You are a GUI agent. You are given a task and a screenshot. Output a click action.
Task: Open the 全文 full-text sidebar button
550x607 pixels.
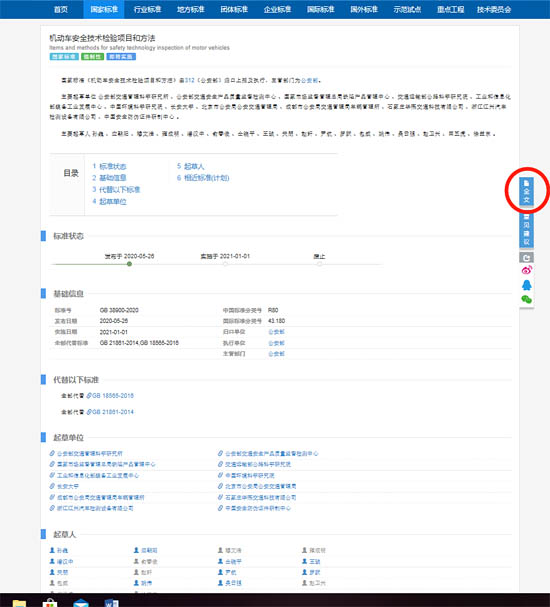click(x=526, y=191)
